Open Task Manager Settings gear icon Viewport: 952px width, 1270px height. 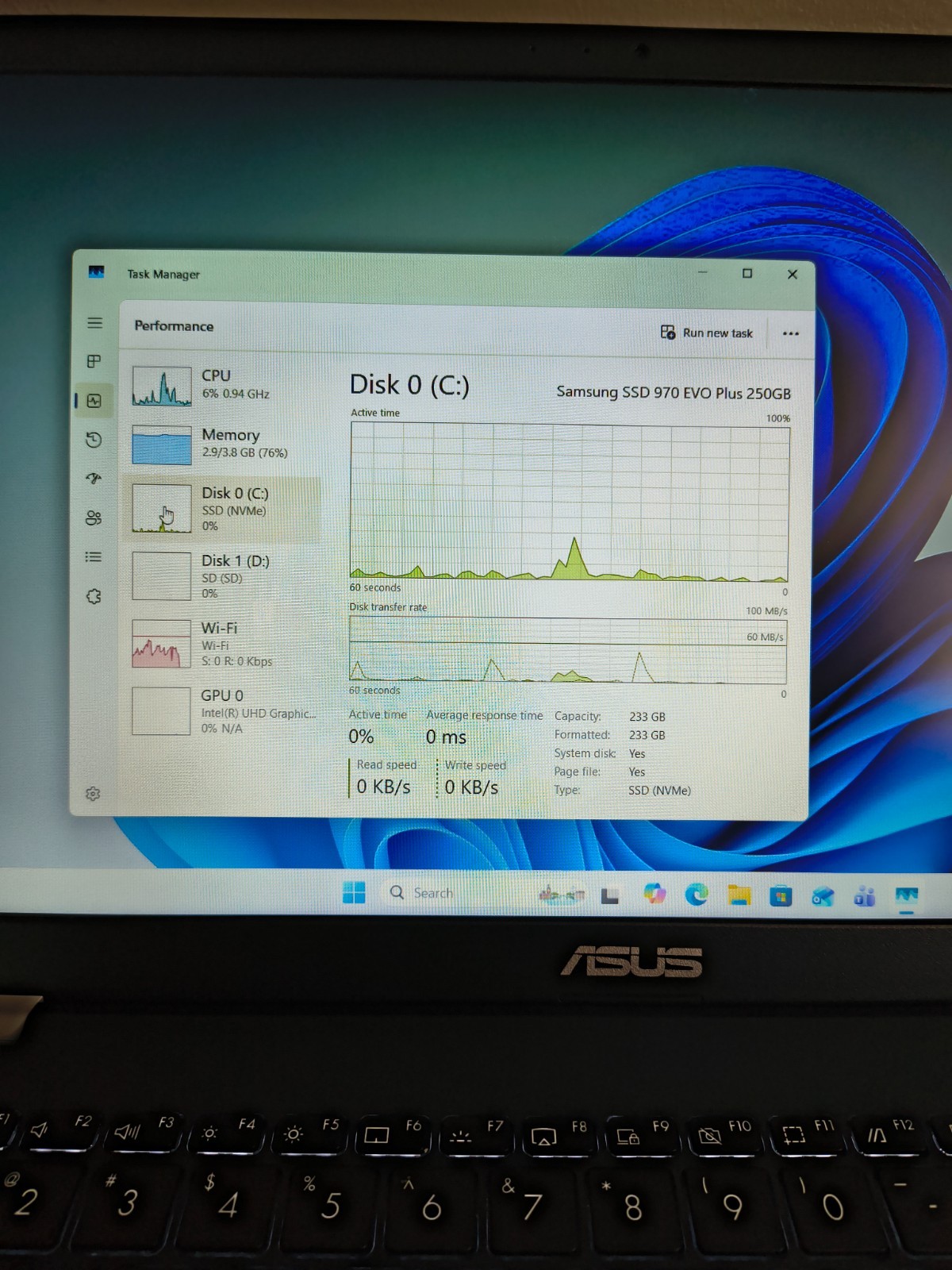tap(93, 794)
